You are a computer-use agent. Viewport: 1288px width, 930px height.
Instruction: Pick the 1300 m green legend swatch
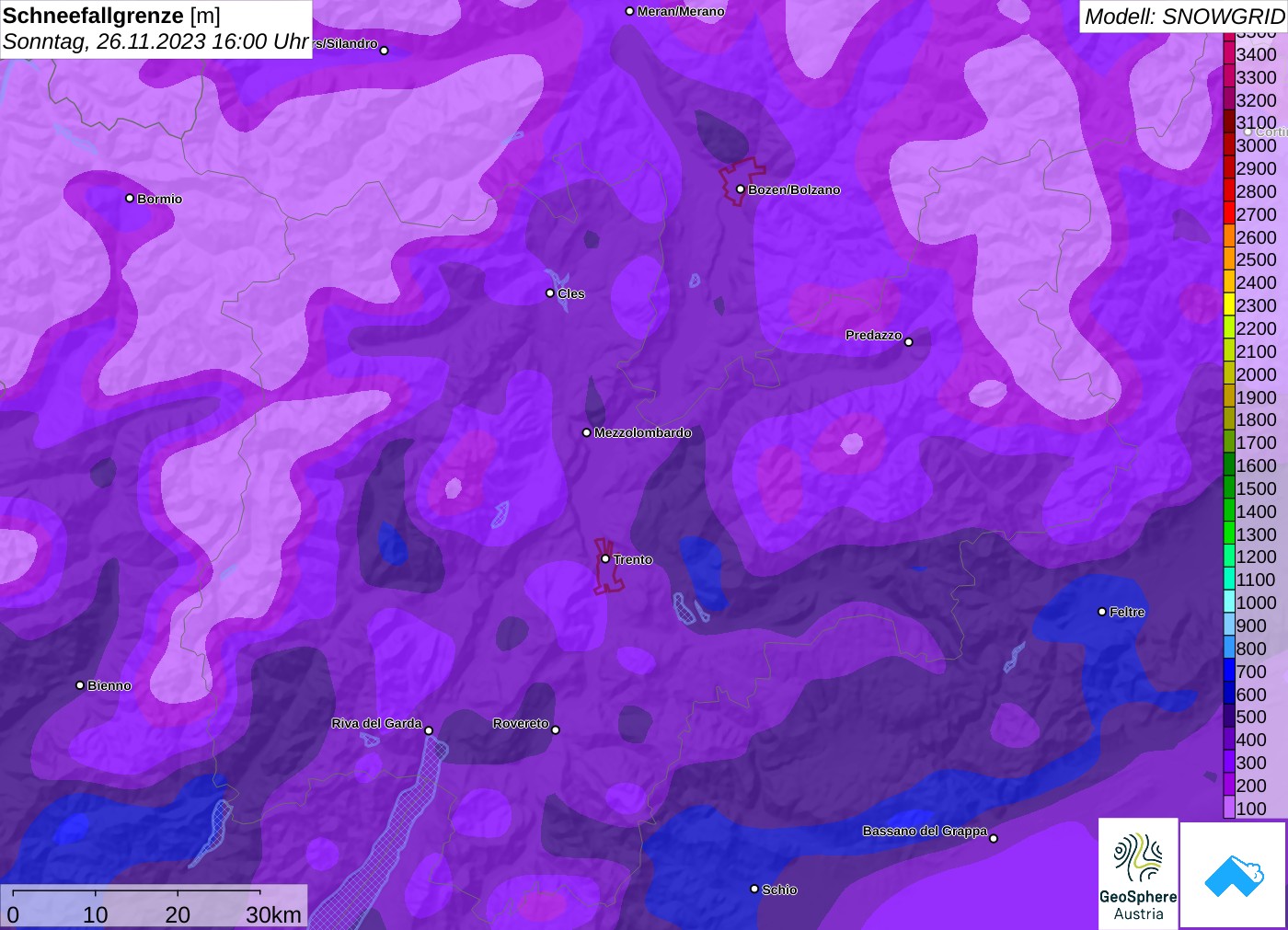pos(1228,534)
